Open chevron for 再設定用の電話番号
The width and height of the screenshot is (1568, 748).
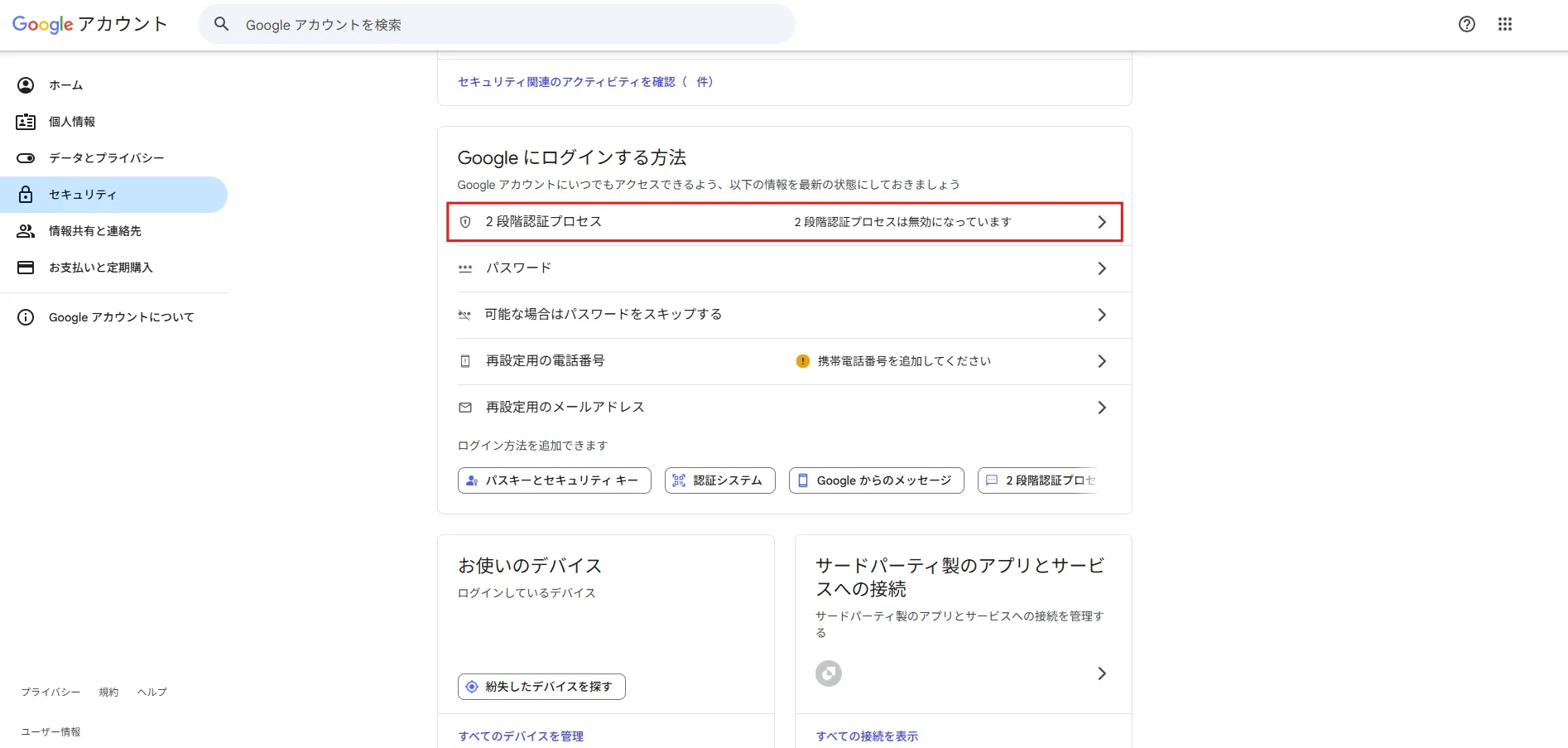(x=1102, y=361)
